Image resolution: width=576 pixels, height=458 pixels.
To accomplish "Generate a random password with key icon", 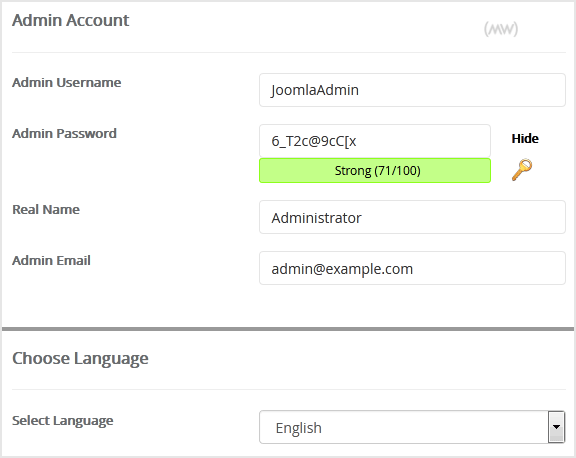I will pos(522,169).
